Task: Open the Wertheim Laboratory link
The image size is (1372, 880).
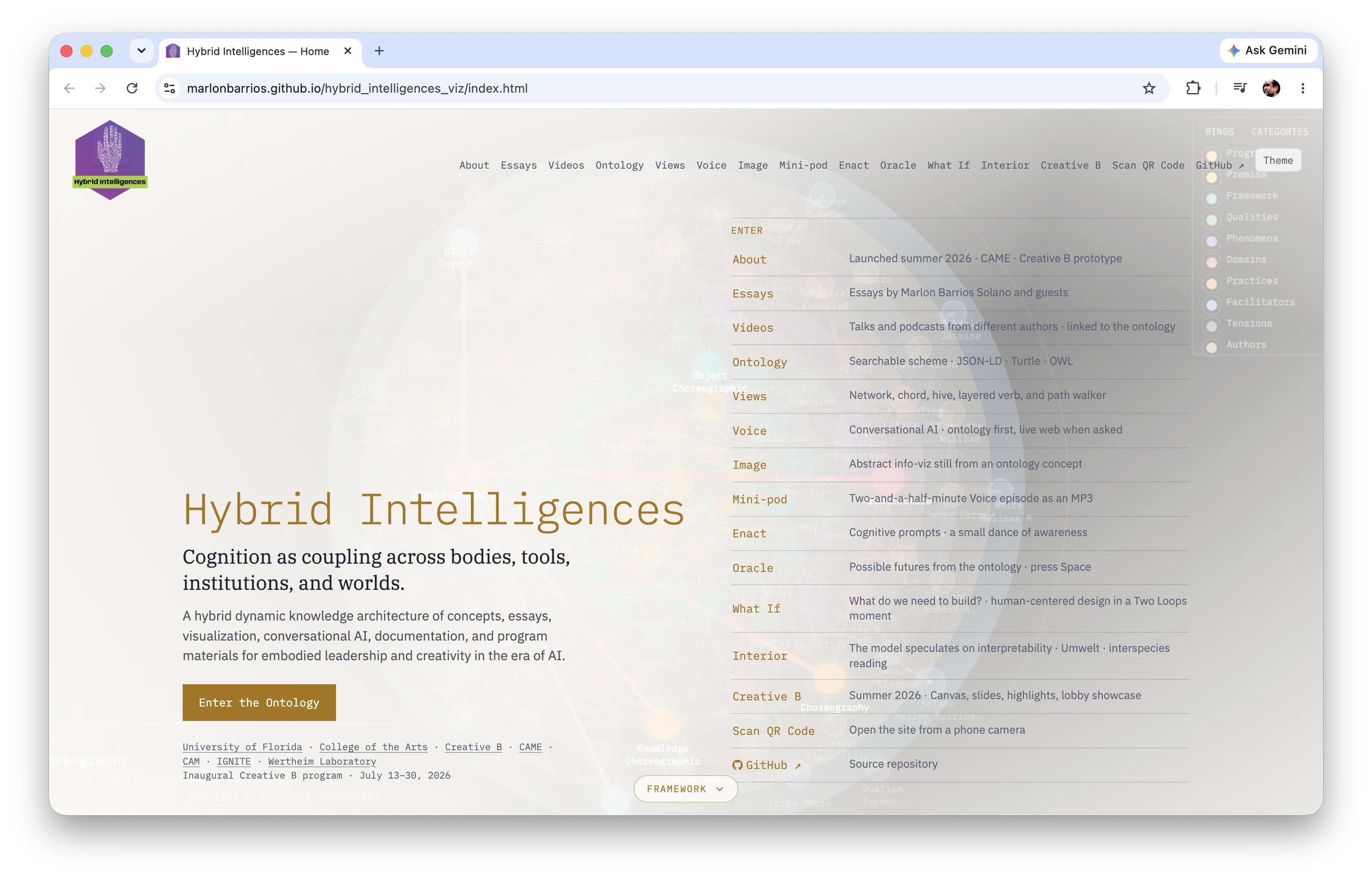Action: point(322,761)
